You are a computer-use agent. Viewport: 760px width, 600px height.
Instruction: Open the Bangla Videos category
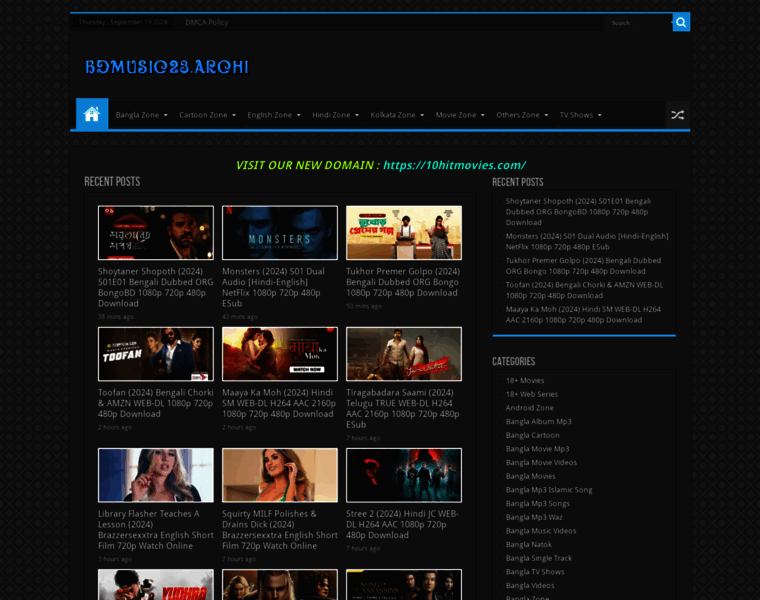530,585
